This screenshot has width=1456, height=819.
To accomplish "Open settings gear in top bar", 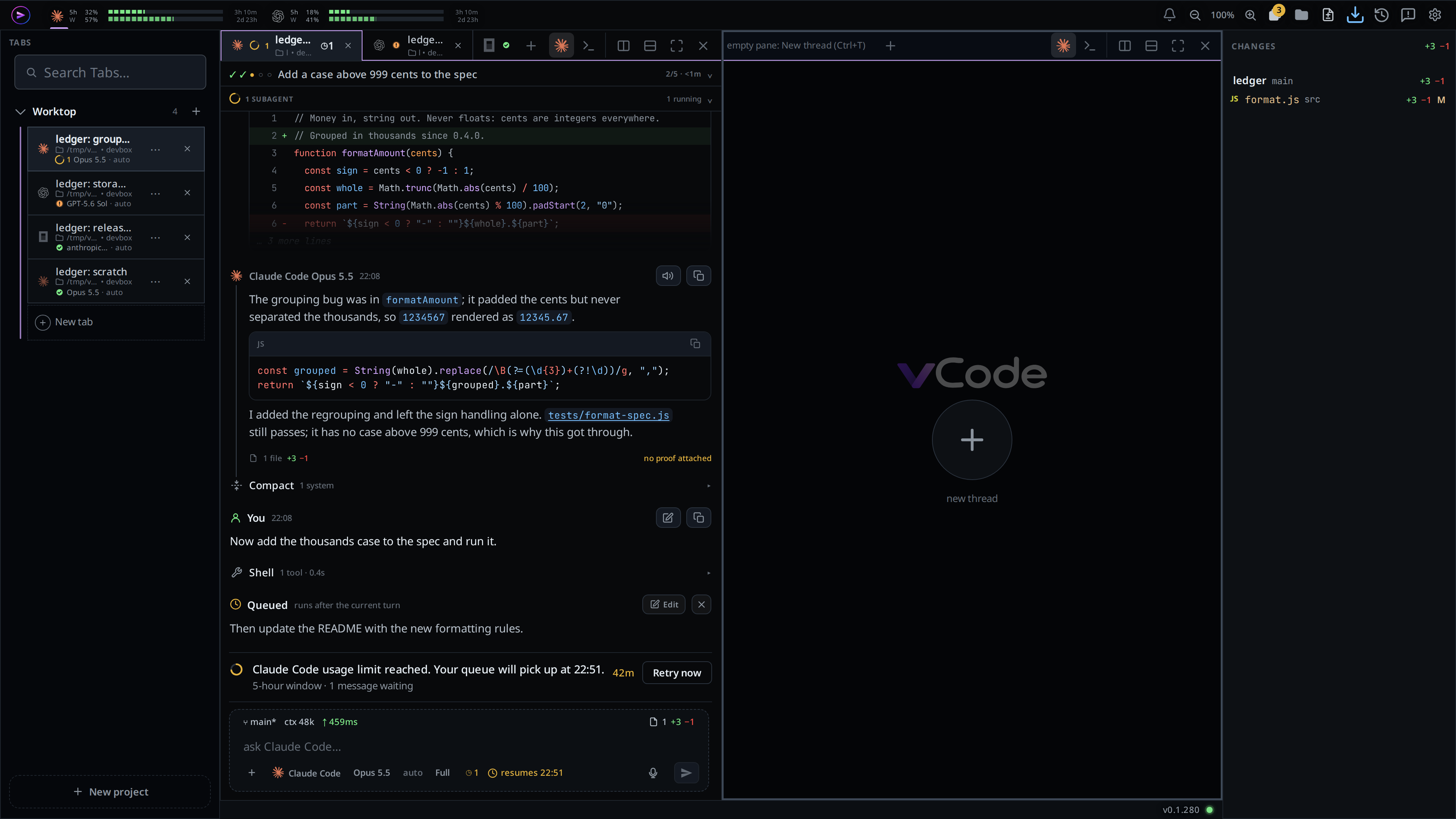I will 1434,15.
